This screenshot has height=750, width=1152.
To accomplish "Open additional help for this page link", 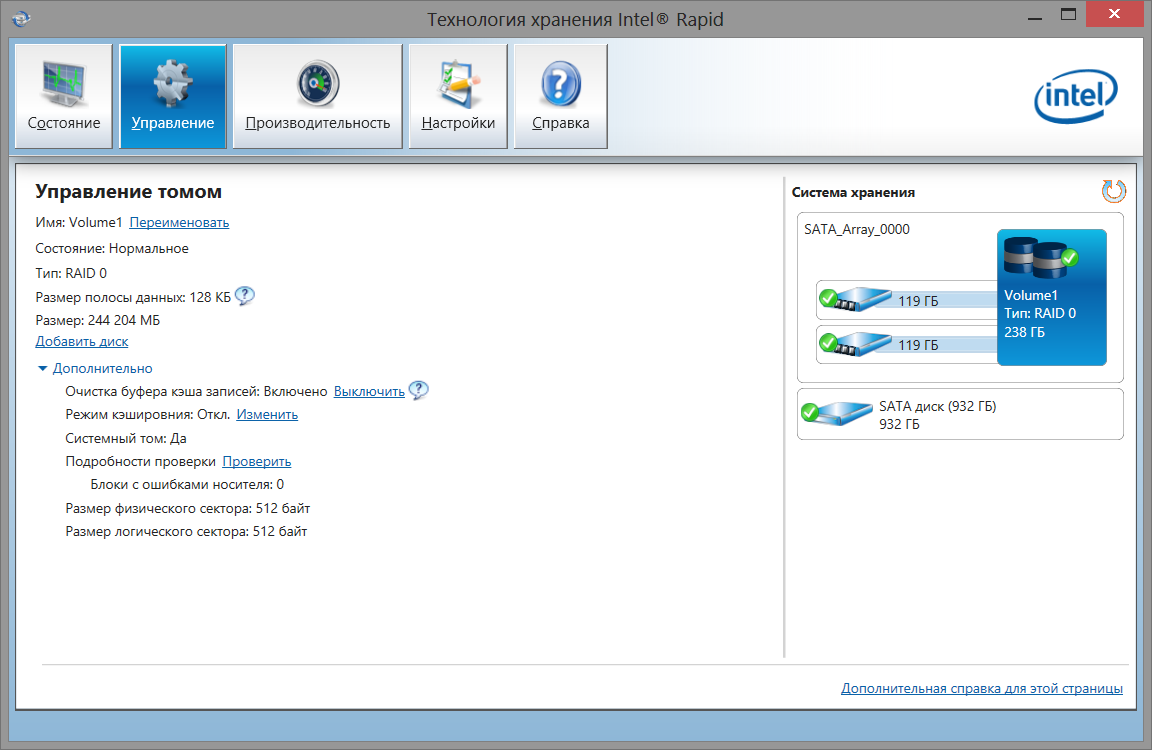I will pyautogui.click(x=982, y=688).
